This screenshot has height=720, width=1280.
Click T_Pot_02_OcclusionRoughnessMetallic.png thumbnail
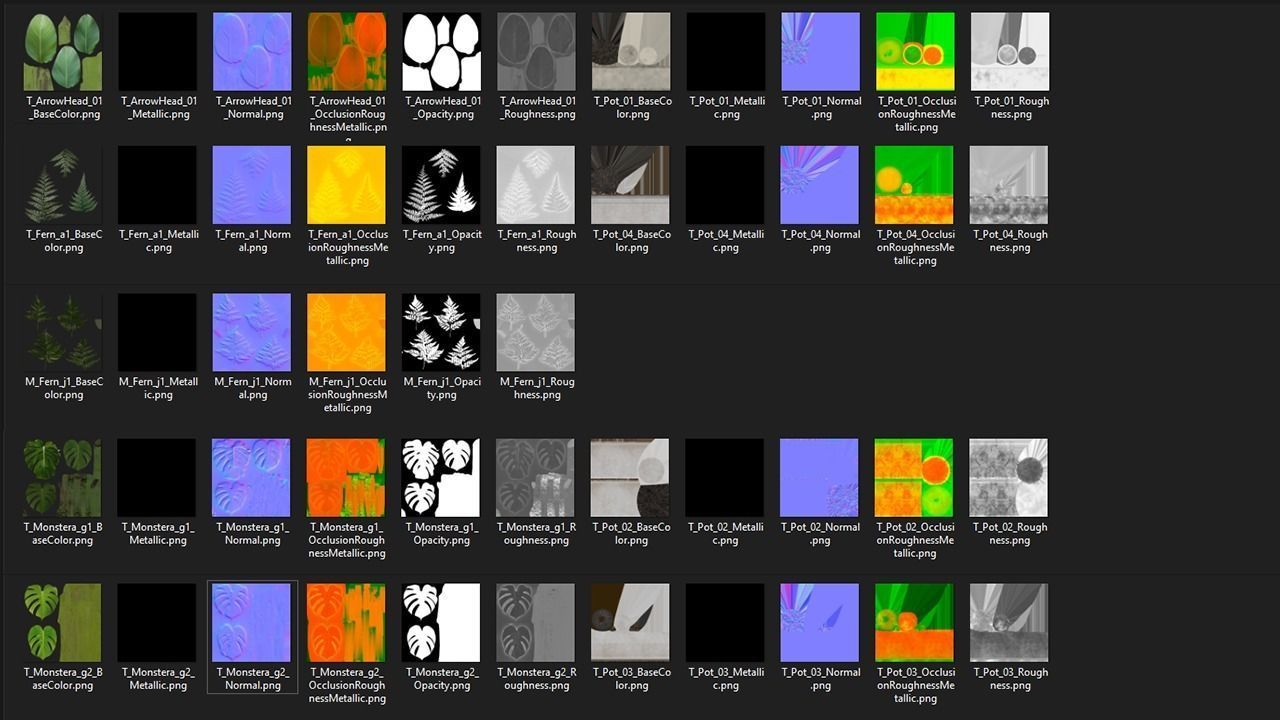pyautogui.click(x=915, y=478)
